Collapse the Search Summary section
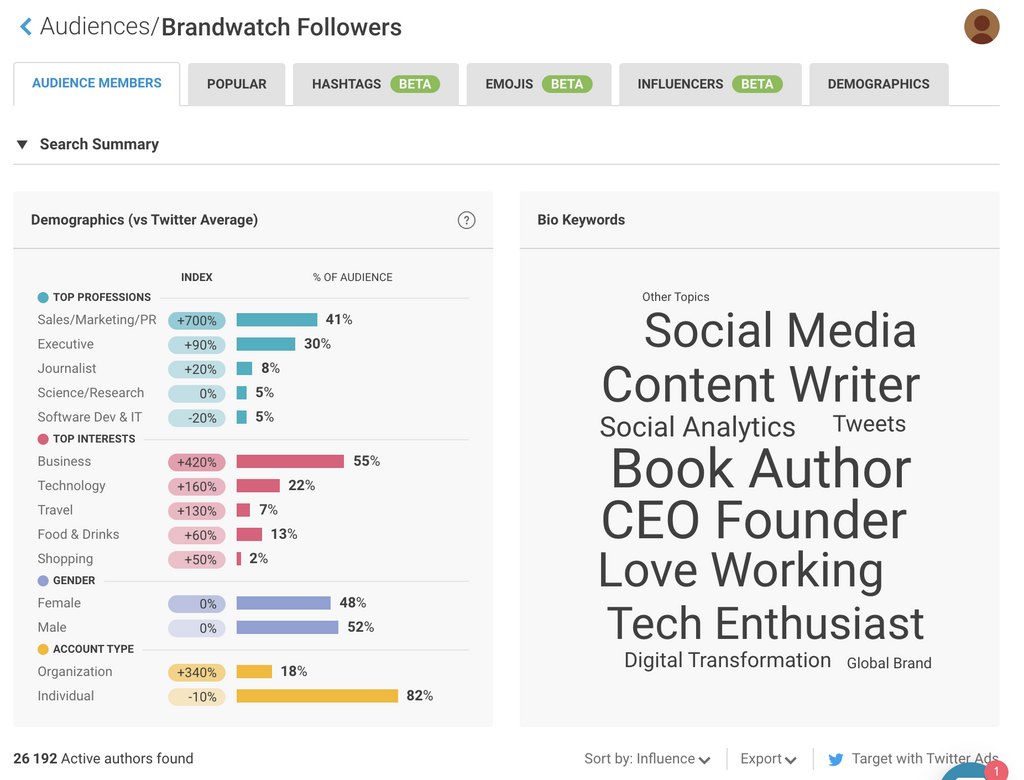Viewport: 1024px width, 780px height. point(21,144)
